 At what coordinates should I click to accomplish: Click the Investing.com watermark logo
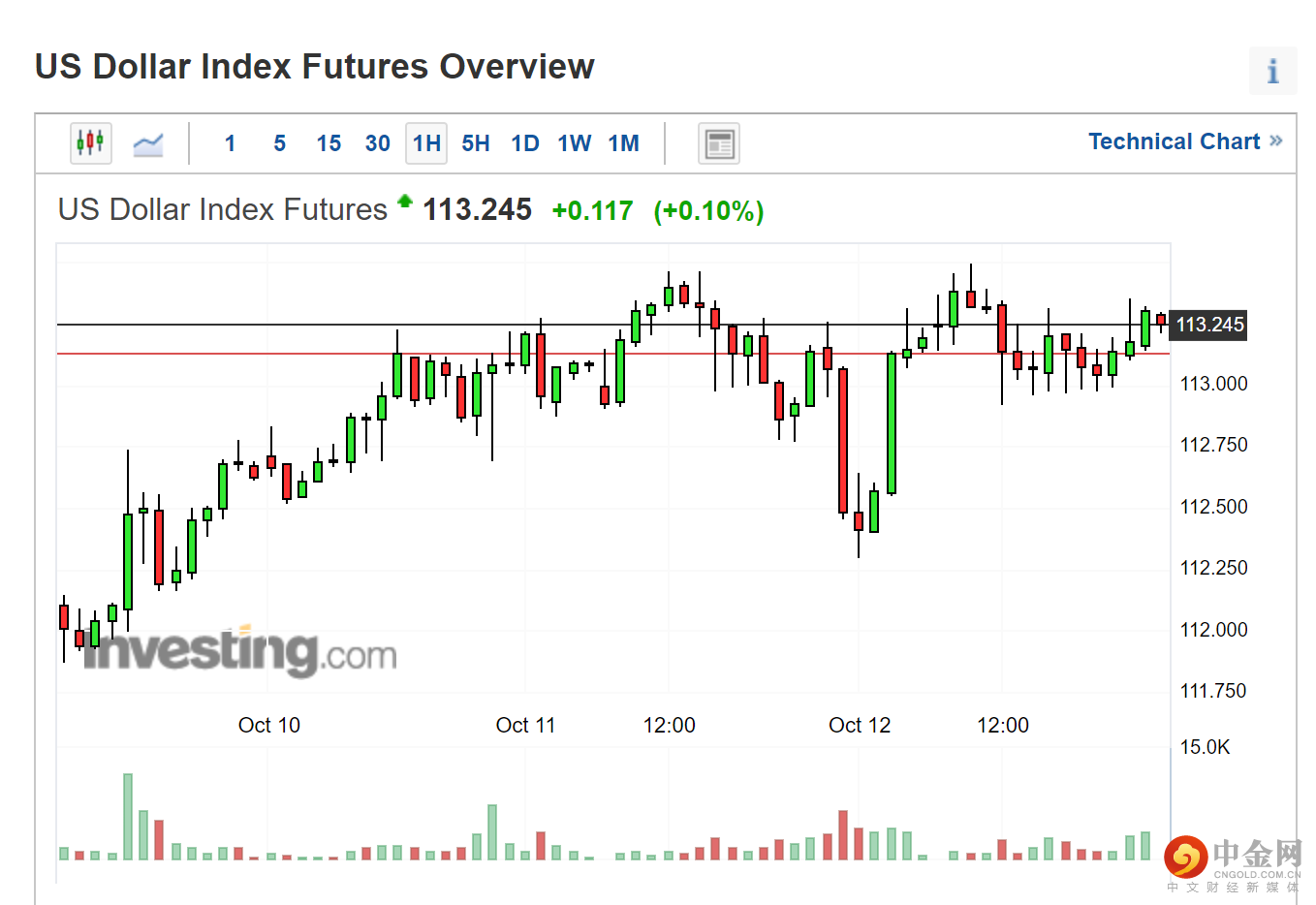pos(240,651)
